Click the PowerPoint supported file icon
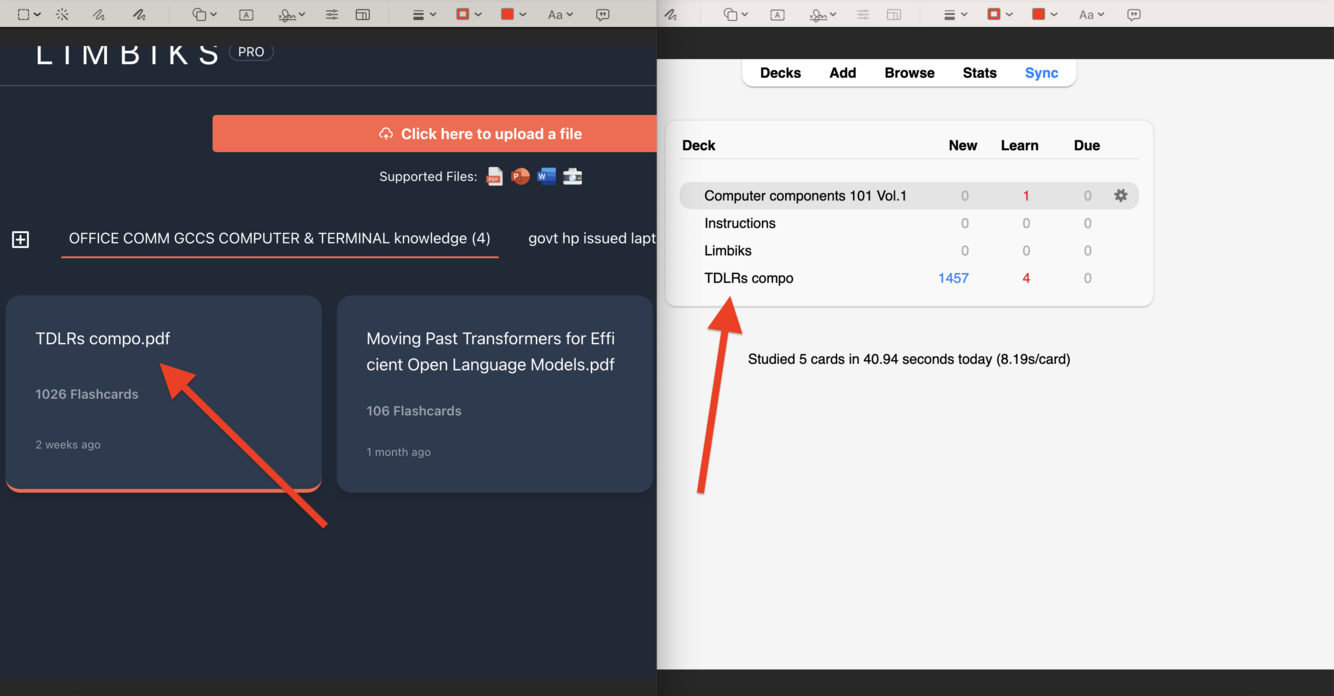The height and width of the screenshot is (696, 1334). coord(520,177)
